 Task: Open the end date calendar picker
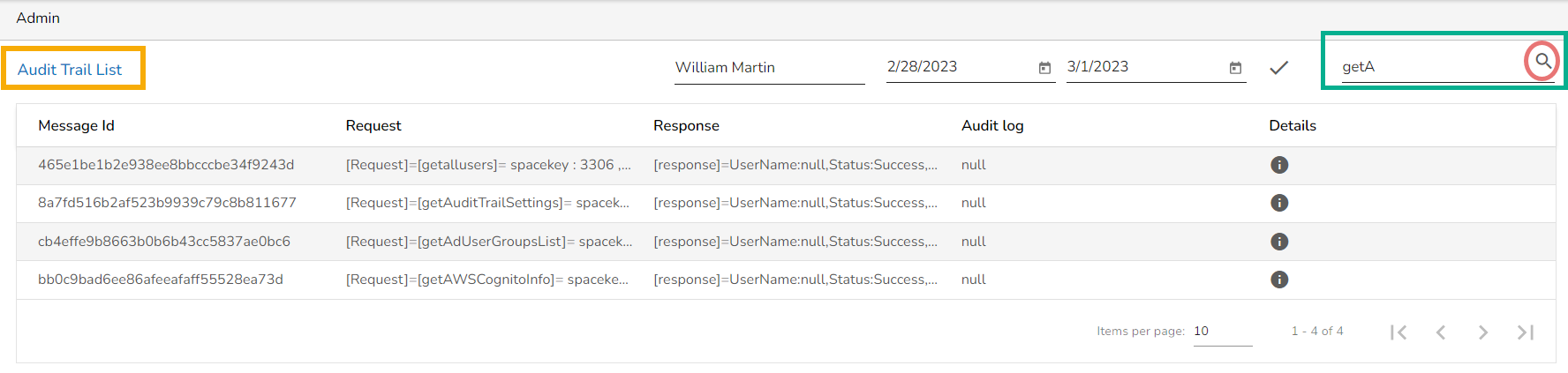[x=1235, y=68]
